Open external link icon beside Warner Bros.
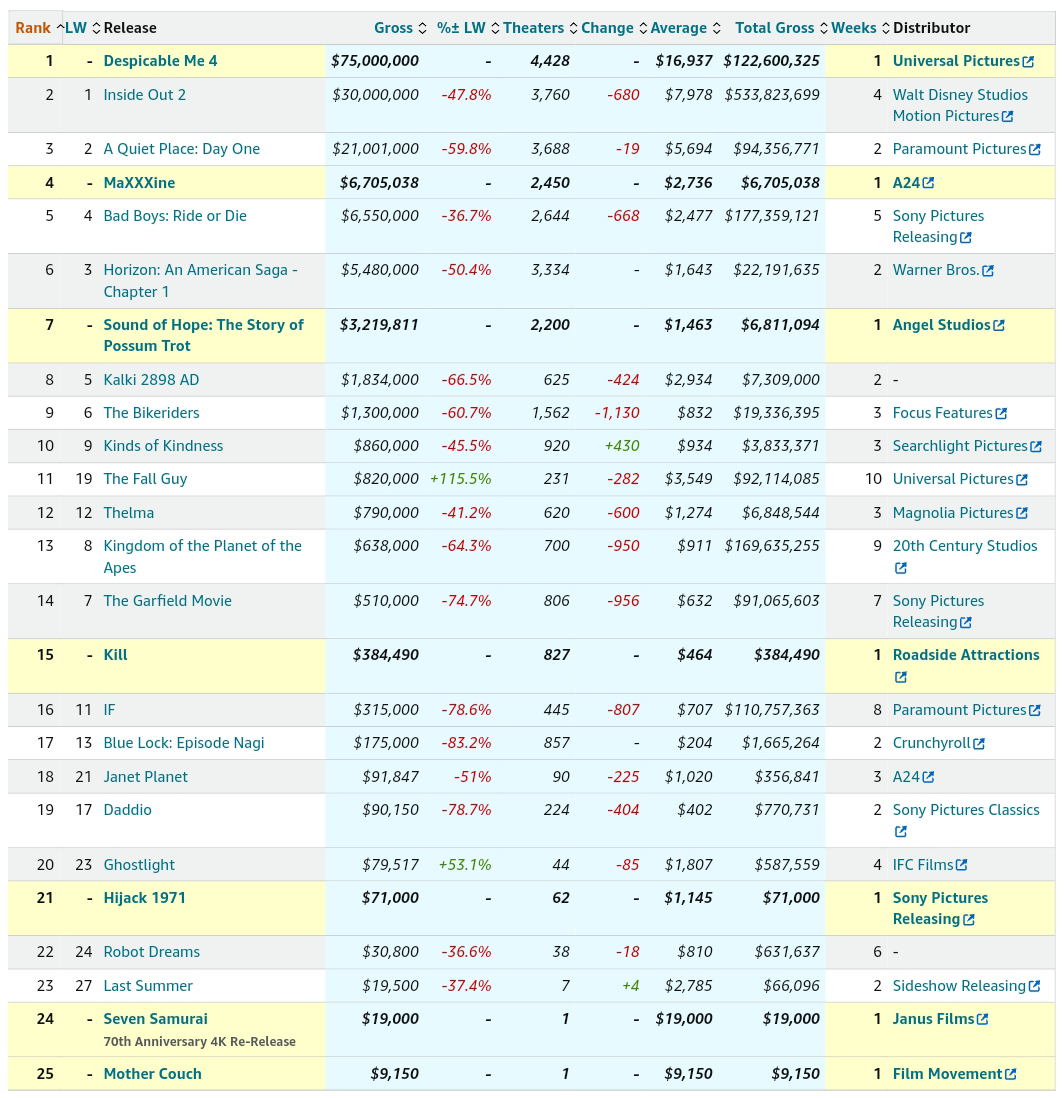 coord(988,270)
